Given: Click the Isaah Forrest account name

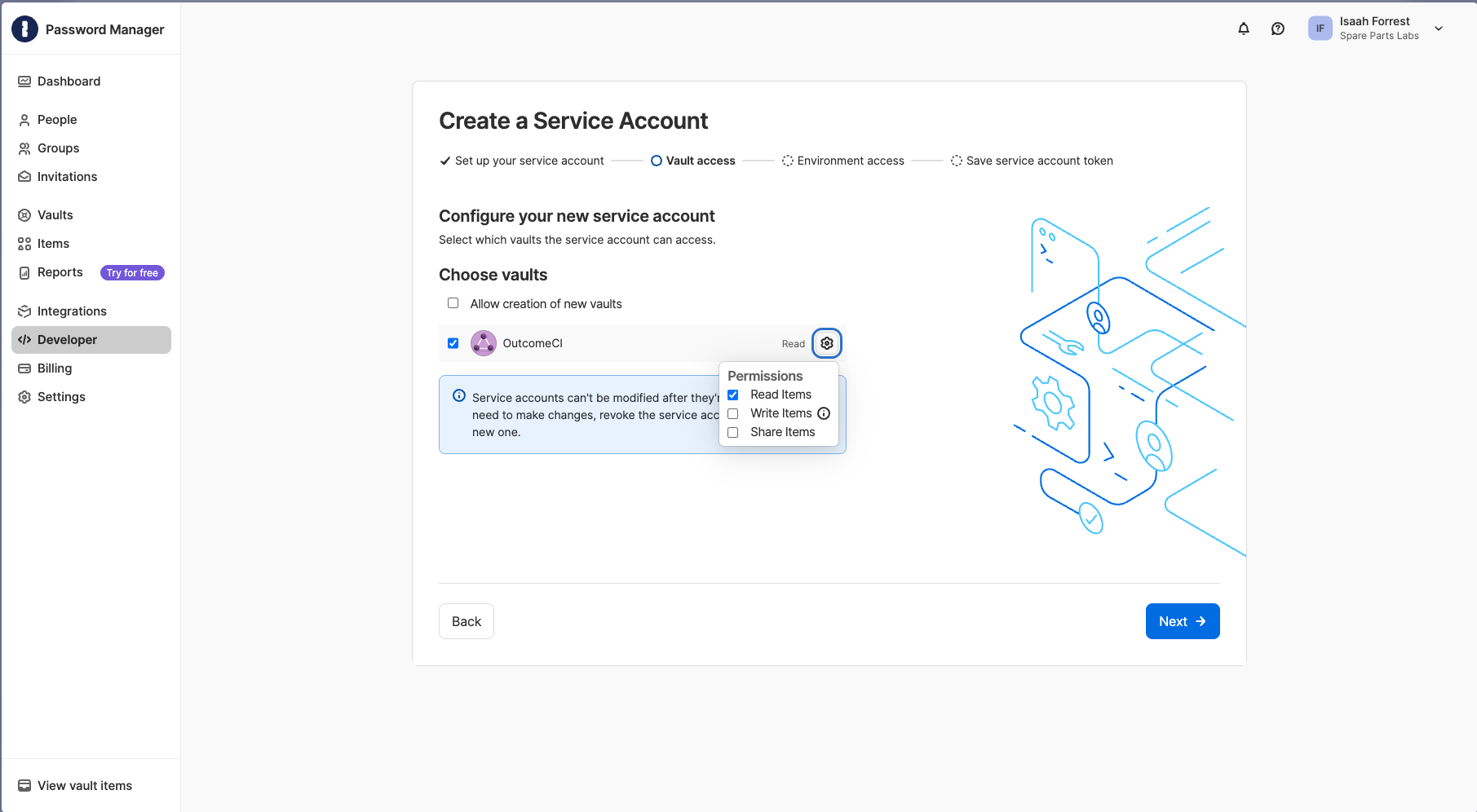Looking at the screenshot, I should (1375, 21).
